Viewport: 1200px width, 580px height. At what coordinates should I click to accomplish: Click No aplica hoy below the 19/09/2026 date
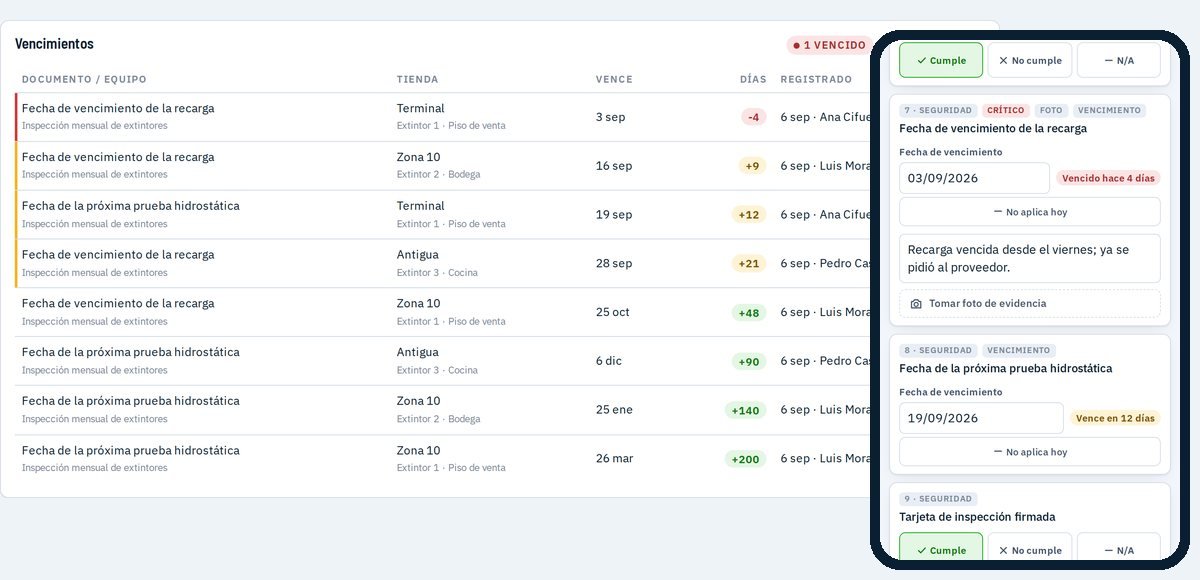pos(1030,452)
